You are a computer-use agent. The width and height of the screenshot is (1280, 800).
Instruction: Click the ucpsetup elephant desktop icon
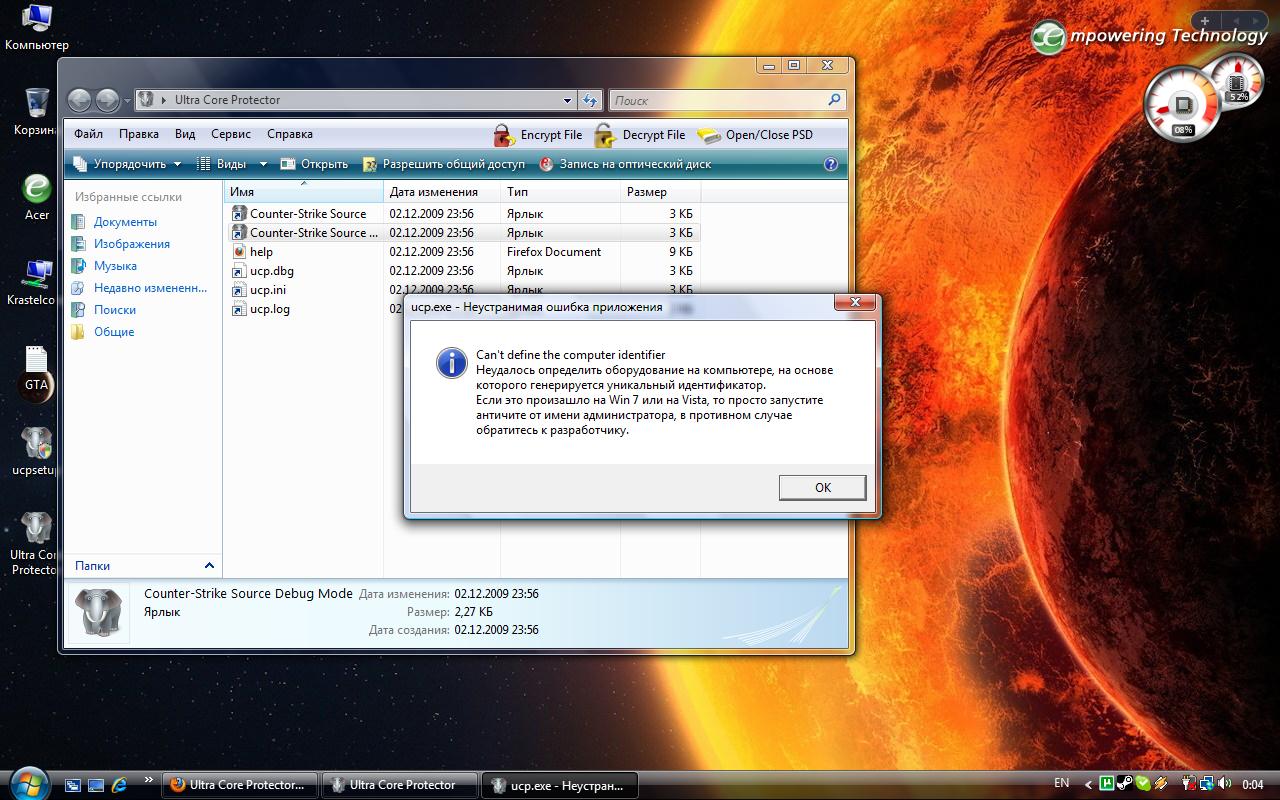pyautogui.click(x=36, y=451)
